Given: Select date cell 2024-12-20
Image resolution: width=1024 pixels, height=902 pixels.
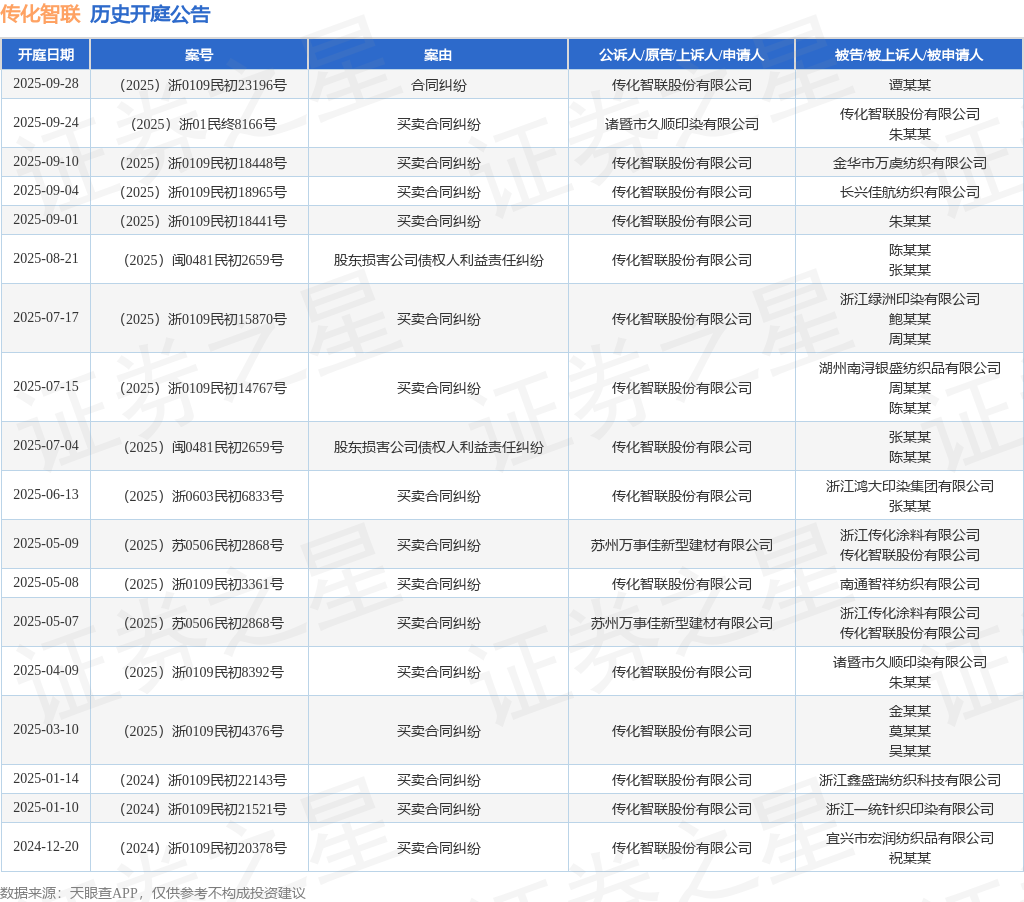Looking at the screenshot, I should click(46, 846).
